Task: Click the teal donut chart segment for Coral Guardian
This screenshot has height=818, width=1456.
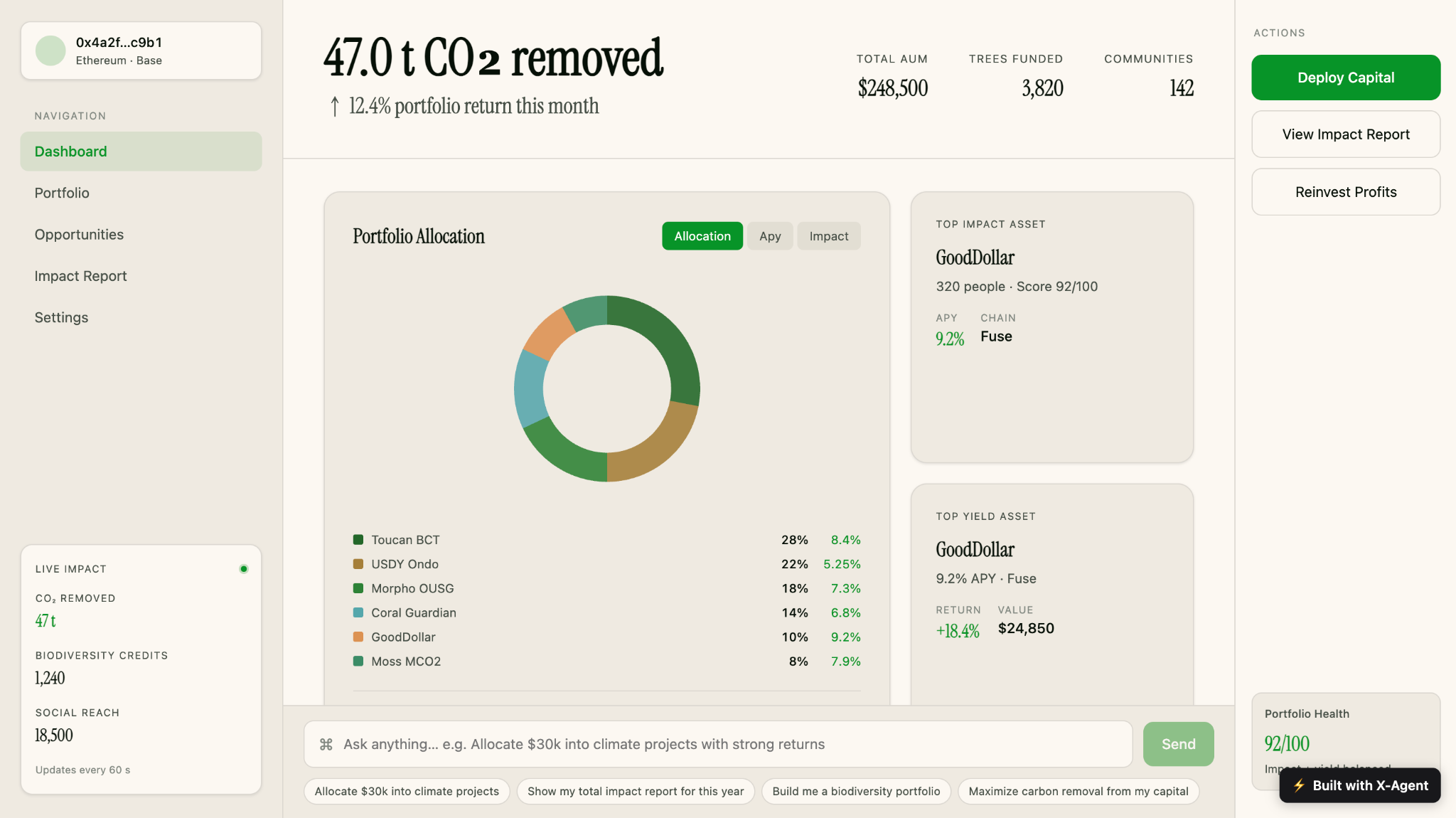Action: 529,388
